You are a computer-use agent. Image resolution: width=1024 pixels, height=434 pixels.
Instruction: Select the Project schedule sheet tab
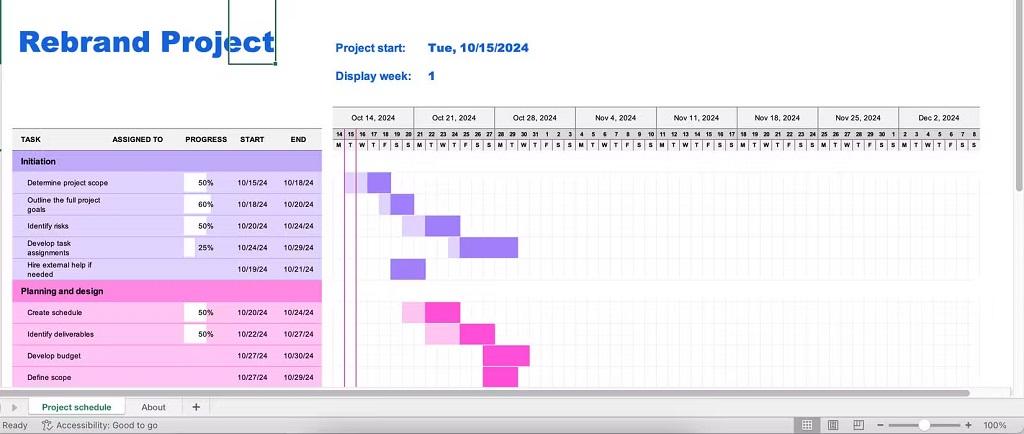point(76,407)
